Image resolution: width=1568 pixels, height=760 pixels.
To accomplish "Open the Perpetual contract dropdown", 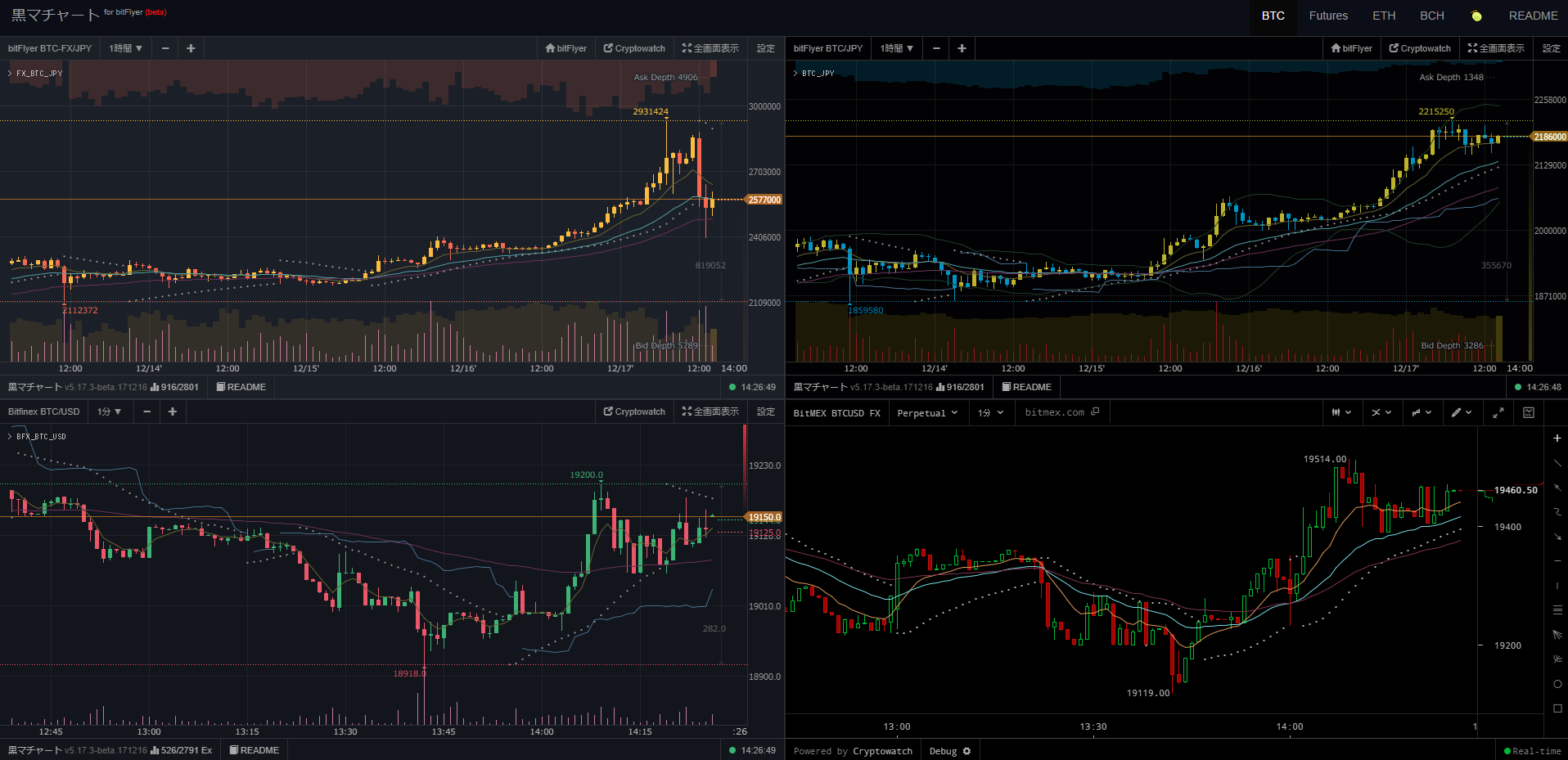I will 927,412.
